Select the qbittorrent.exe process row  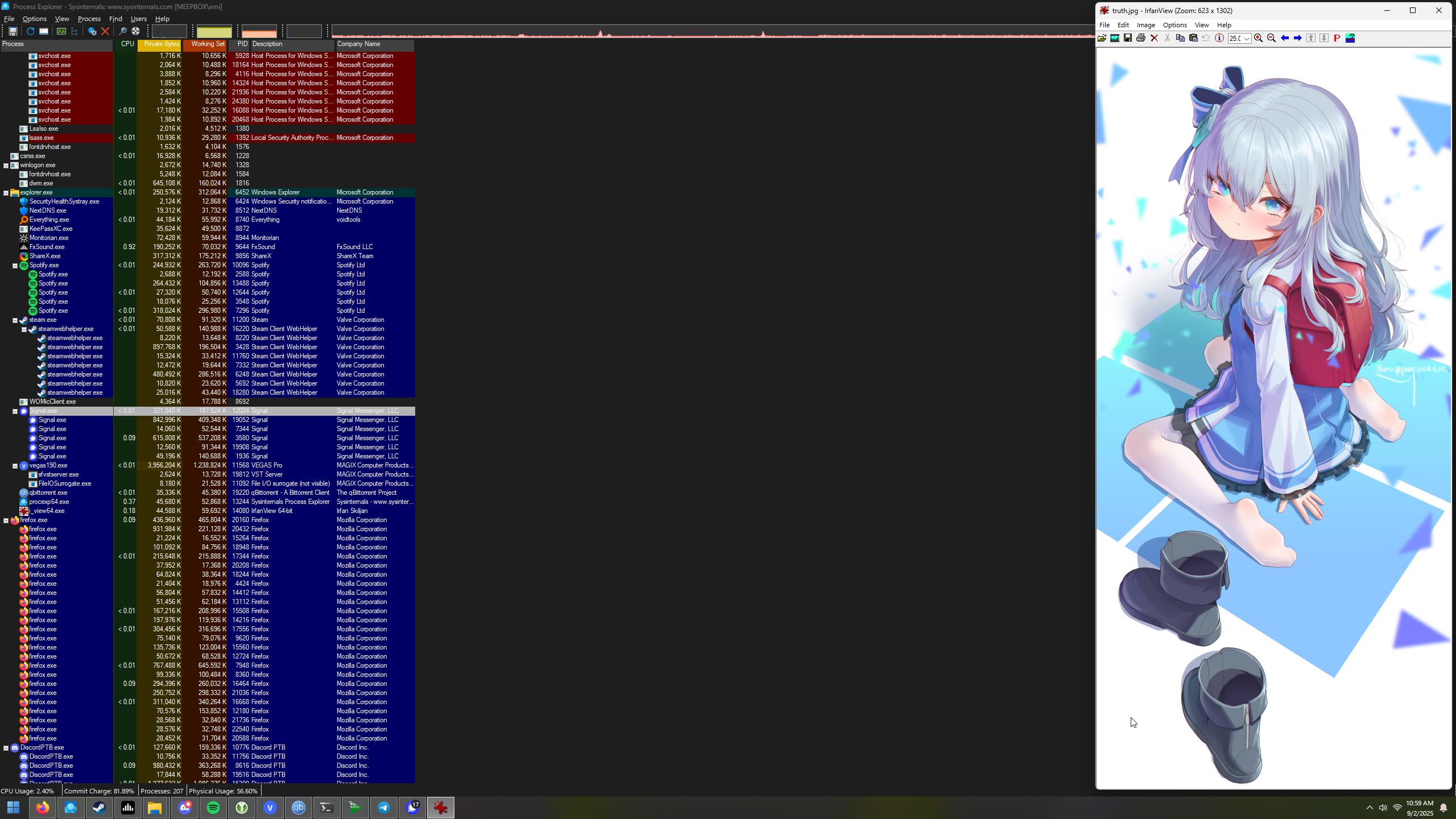tap(208, 493)
